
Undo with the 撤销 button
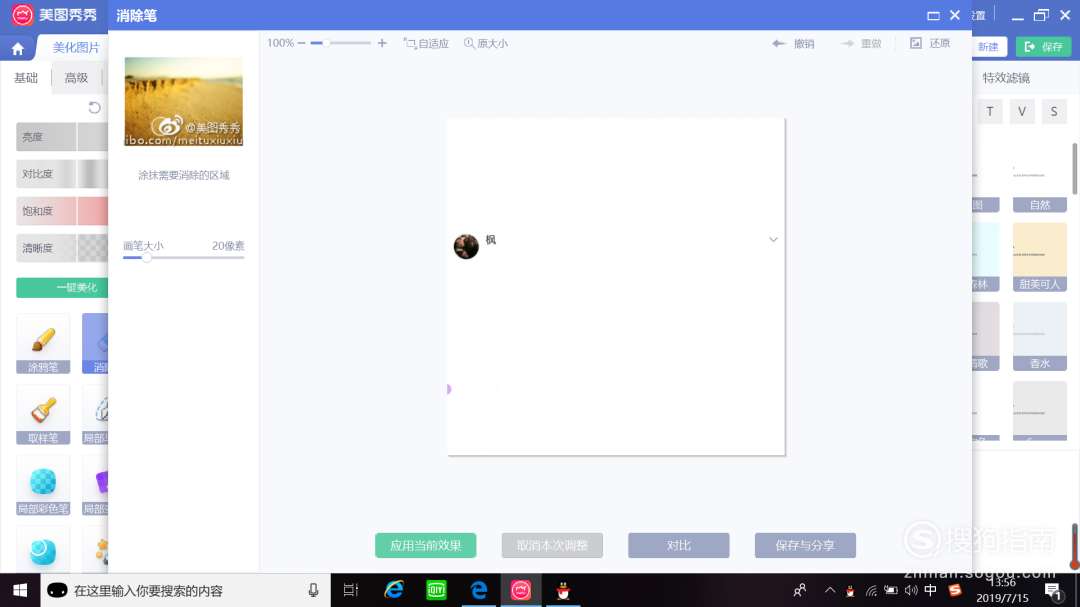pyautogui.click(x=793, y=43)
